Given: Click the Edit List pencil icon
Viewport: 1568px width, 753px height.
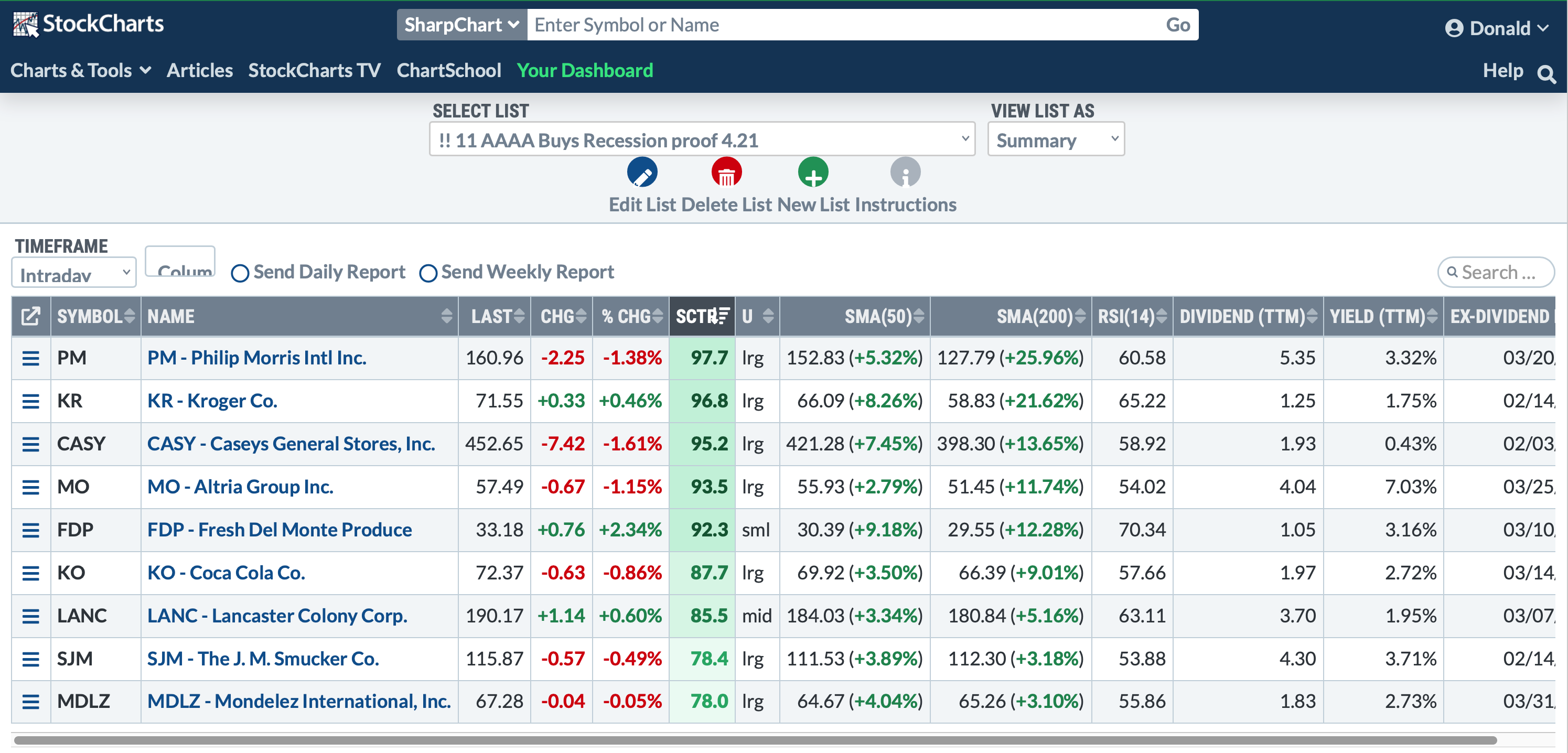Looking at the screenshot, I should (642, 173).
